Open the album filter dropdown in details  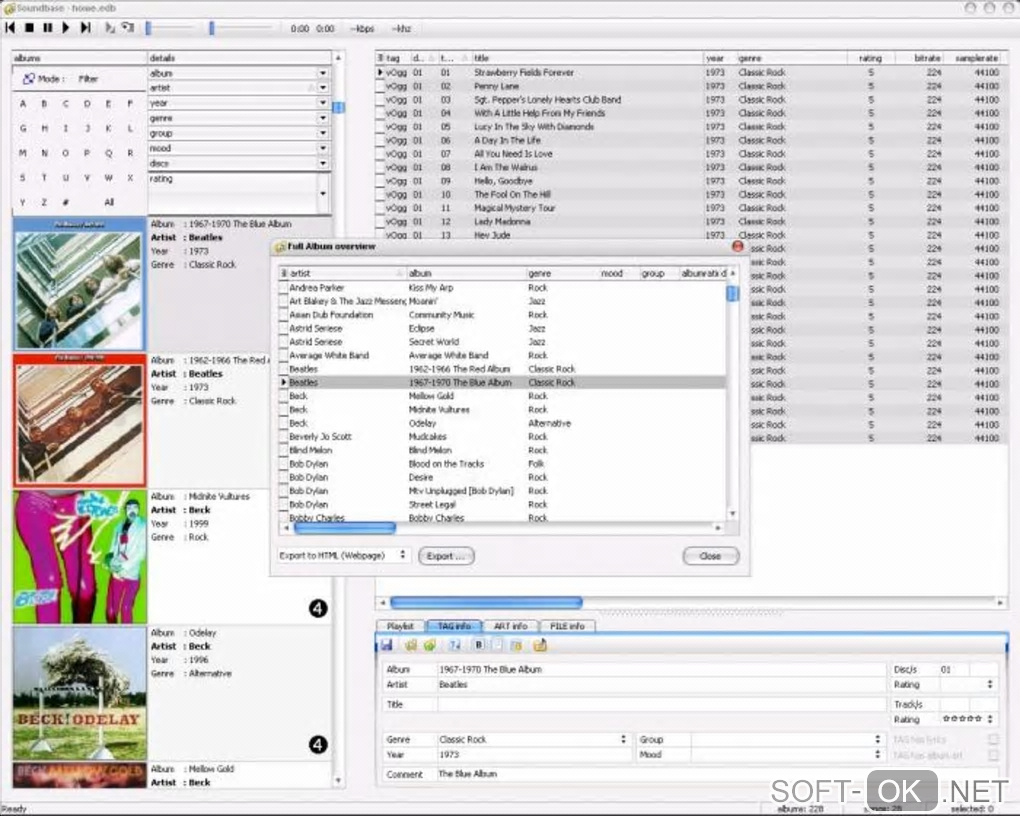[323, 74]
